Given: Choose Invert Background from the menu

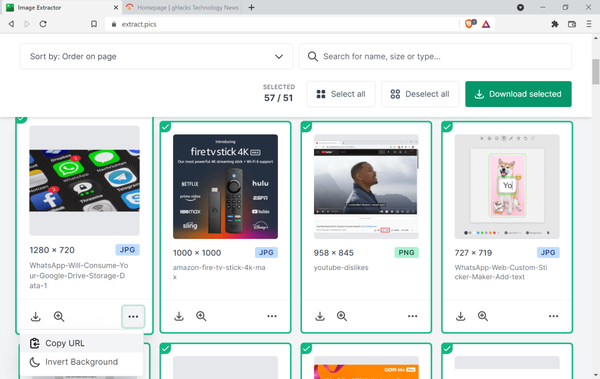Looking at the screenshot, I should click(x=82, y=362).
